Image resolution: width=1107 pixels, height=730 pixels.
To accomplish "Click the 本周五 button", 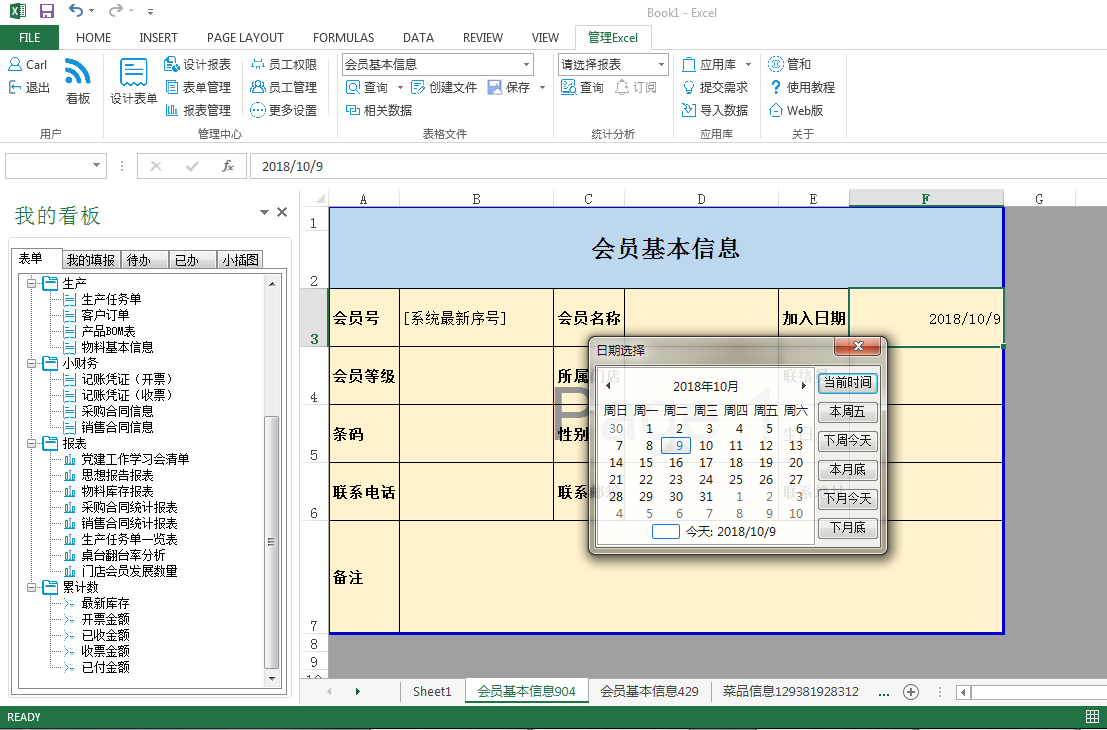I will [848, 412].
